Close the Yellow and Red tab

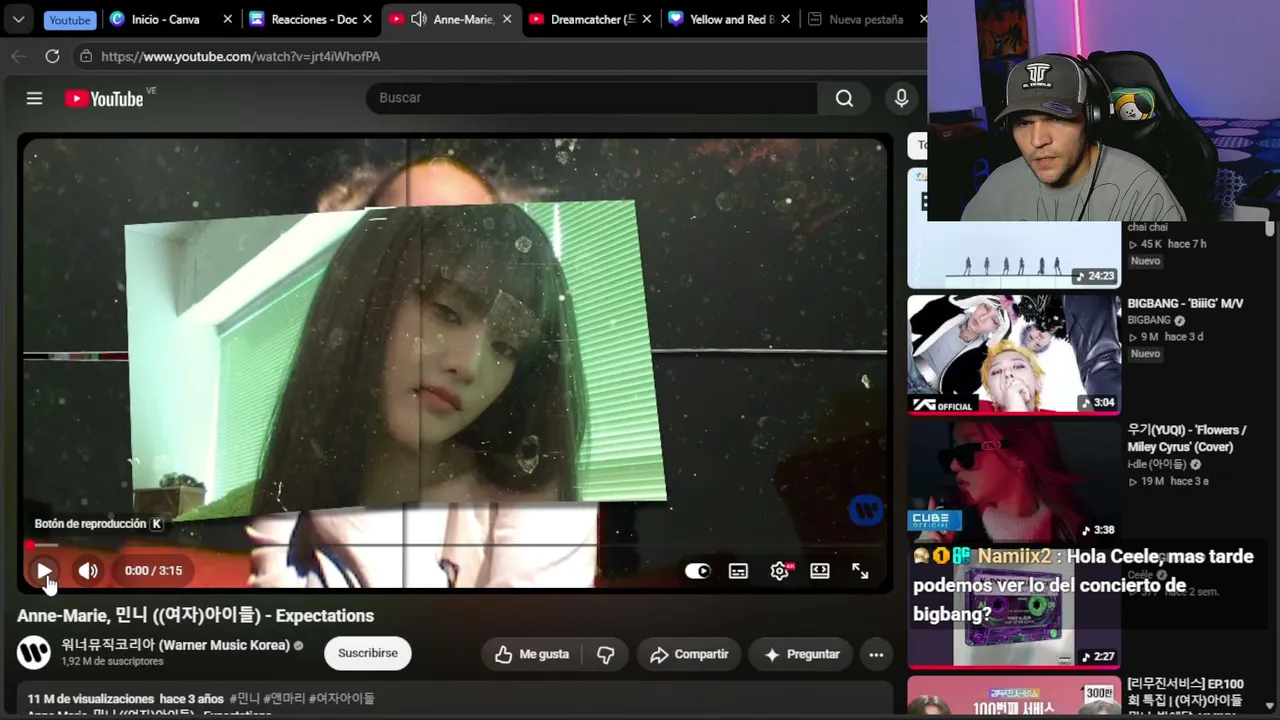pos(786,19)
